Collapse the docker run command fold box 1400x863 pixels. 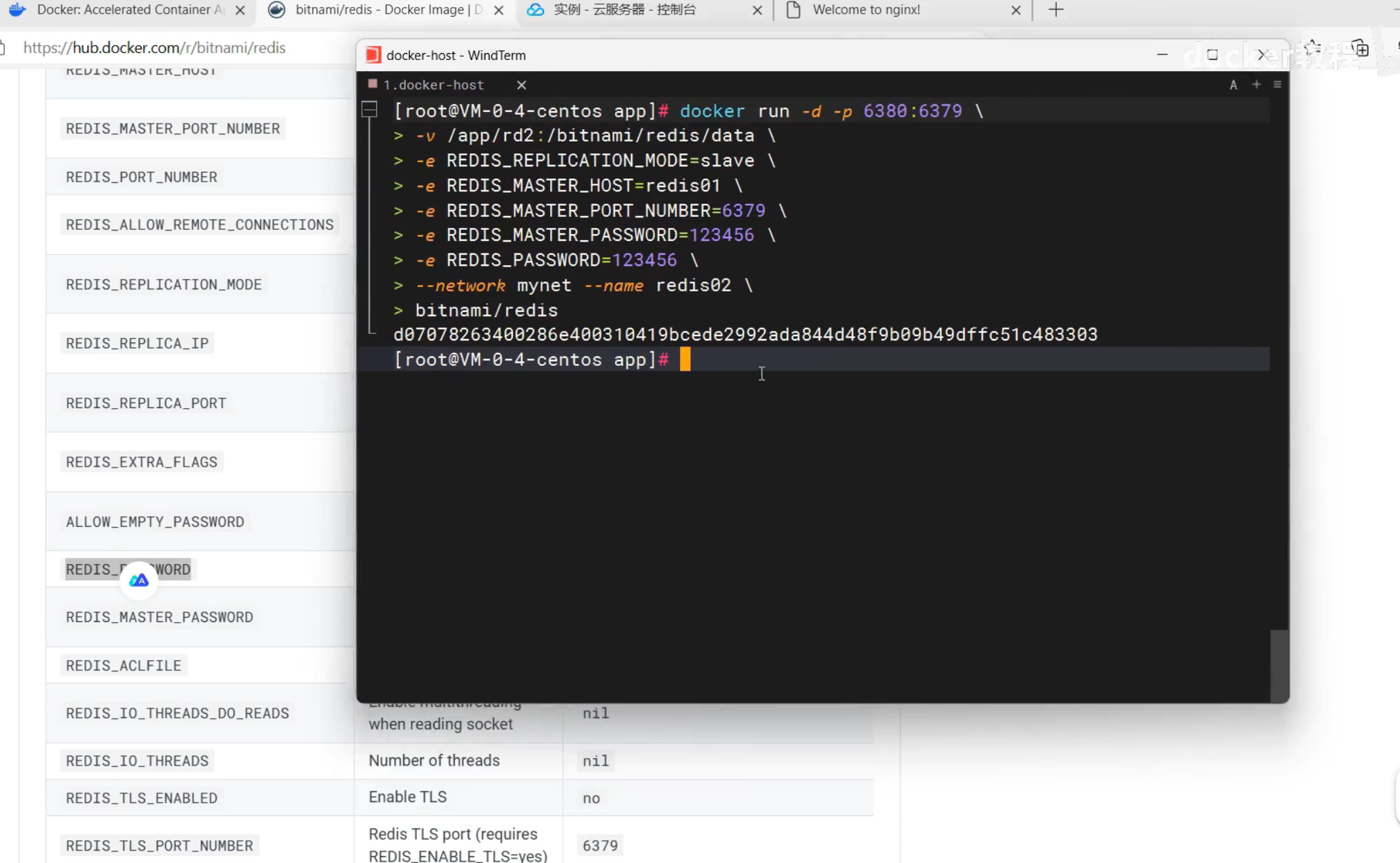pyautogui.click(x=370, y=110)
